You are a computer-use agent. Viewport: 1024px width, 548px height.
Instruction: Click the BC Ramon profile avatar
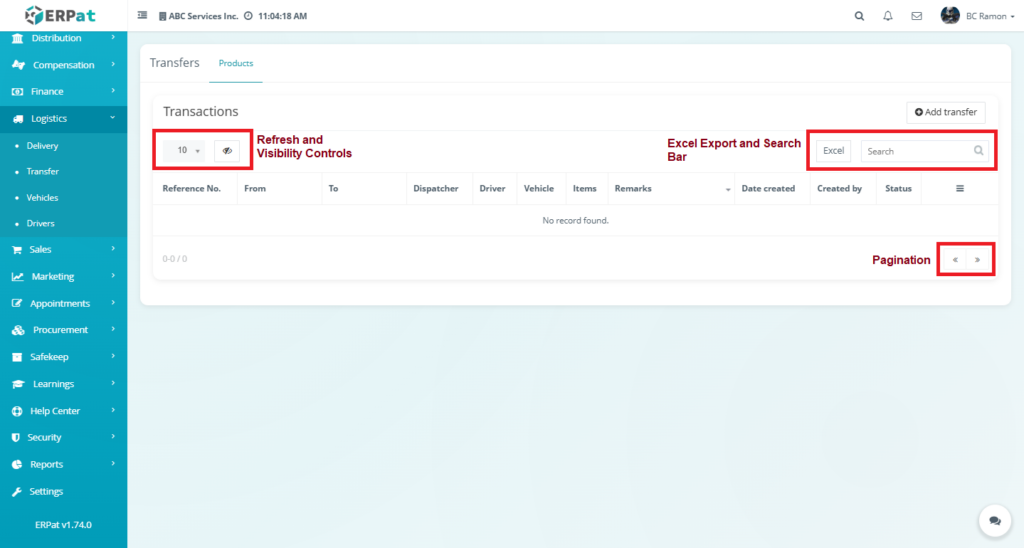(950, 16)
